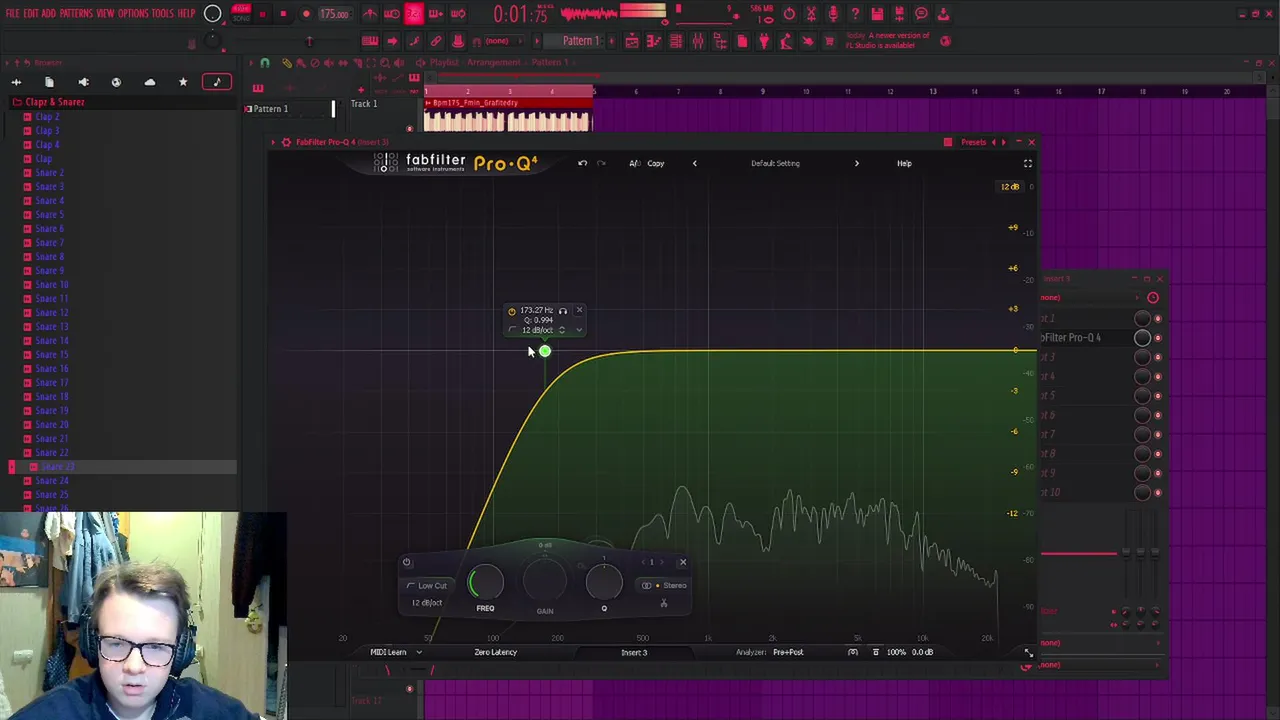Toggle band power button in bottom panel
The height and width of the screenshot is (720, 1280).
pyautogui.click(x=407, y=562)
